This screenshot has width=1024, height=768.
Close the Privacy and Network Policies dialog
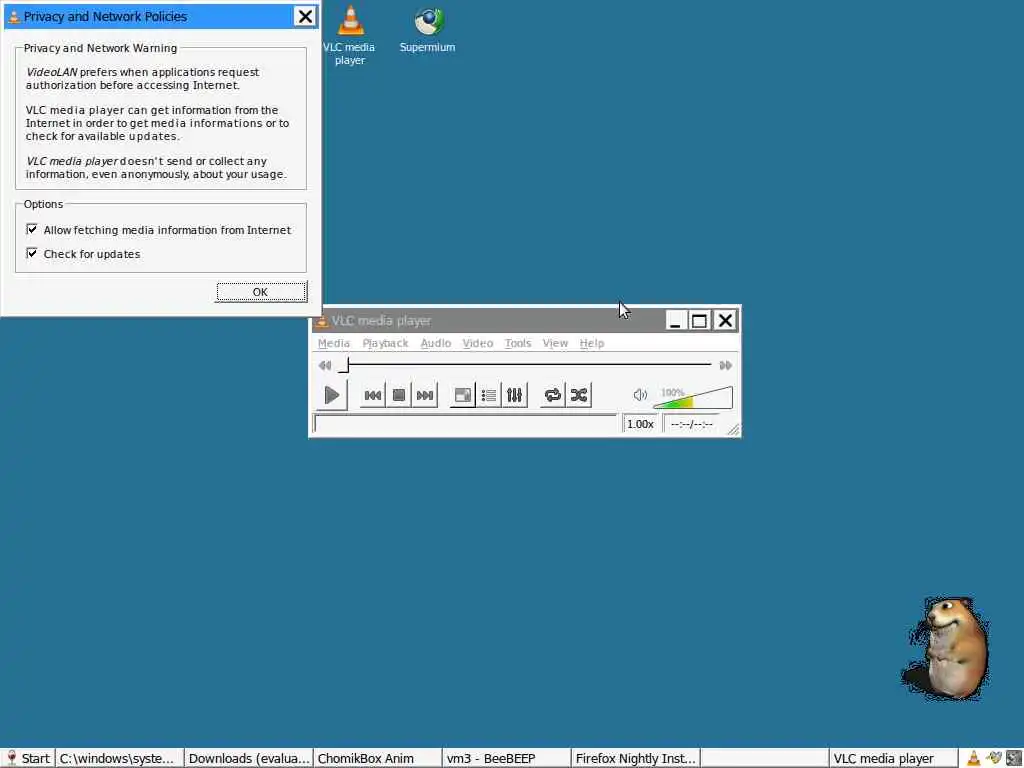click(x=305, y=16)
